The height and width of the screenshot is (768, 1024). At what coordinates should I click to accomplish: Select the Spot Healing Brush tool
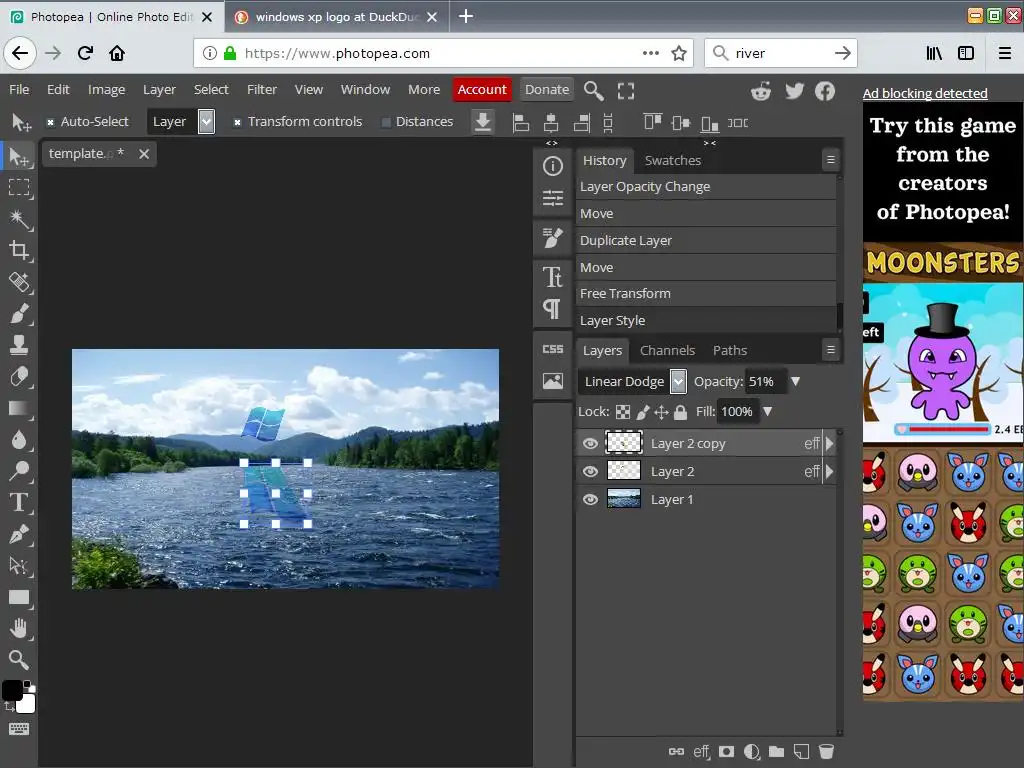[19, 282]
